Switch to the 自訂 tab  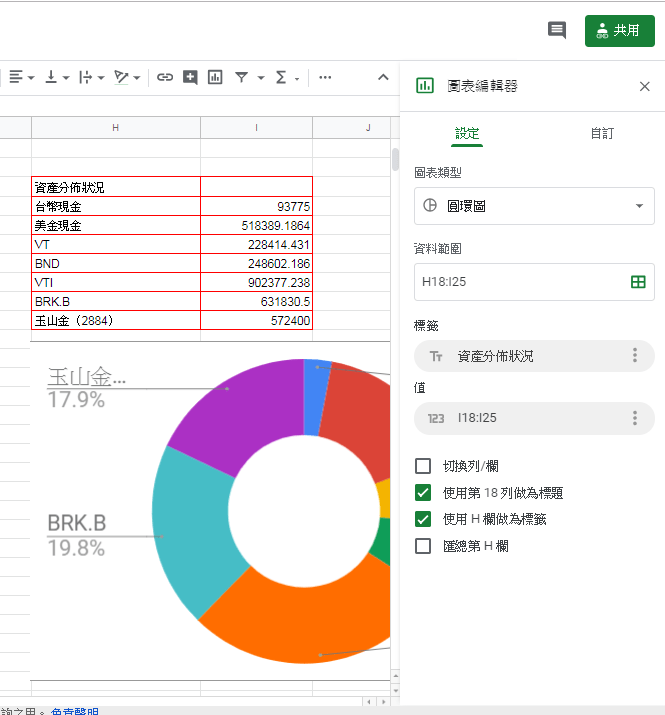(602, 134)
